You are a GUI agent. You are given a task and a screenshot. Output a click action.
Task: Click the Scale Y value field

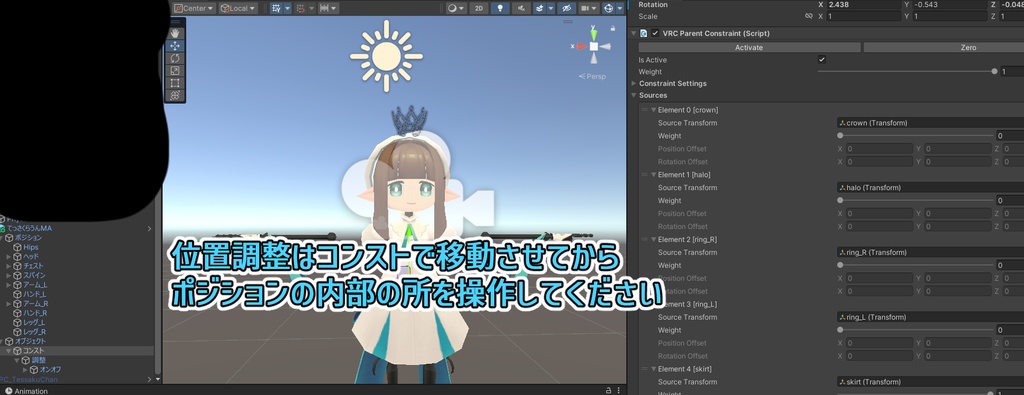tap(949, 16)
